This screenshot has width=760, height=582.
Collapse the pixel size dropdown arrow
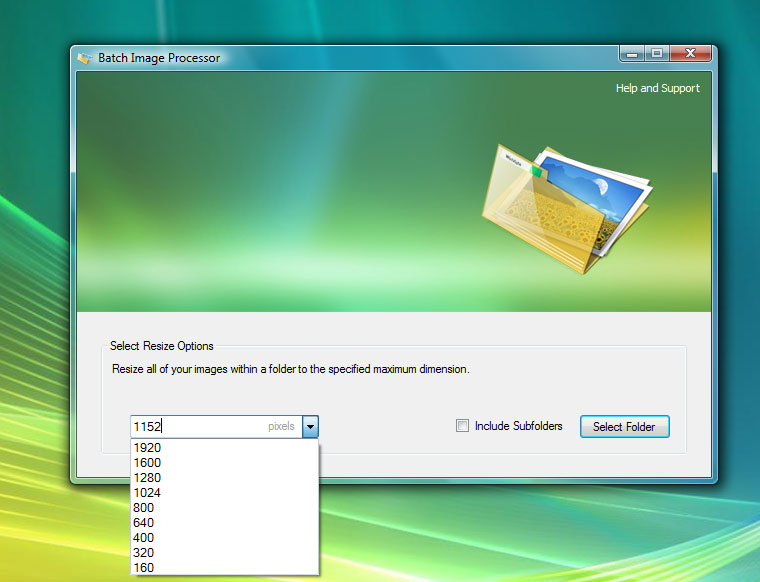coord(310,427)
